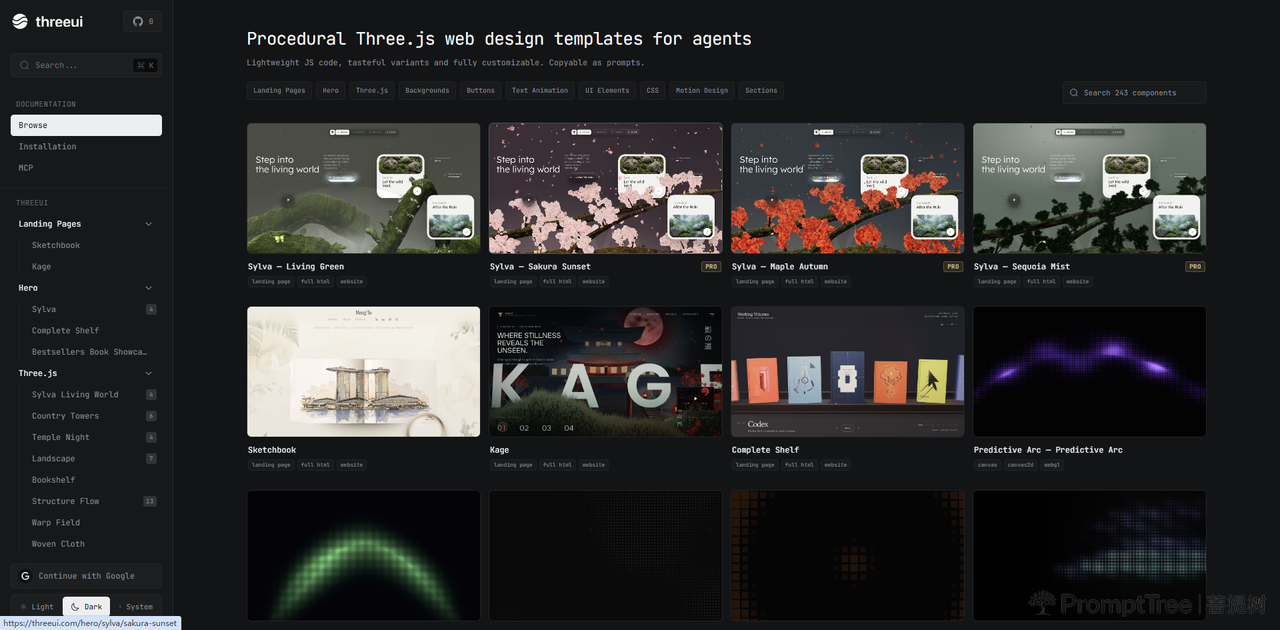This screenshot has width=1280, height=630.
Task: Click Sylva — Sakura Sunset title
Action: point(540,267)
